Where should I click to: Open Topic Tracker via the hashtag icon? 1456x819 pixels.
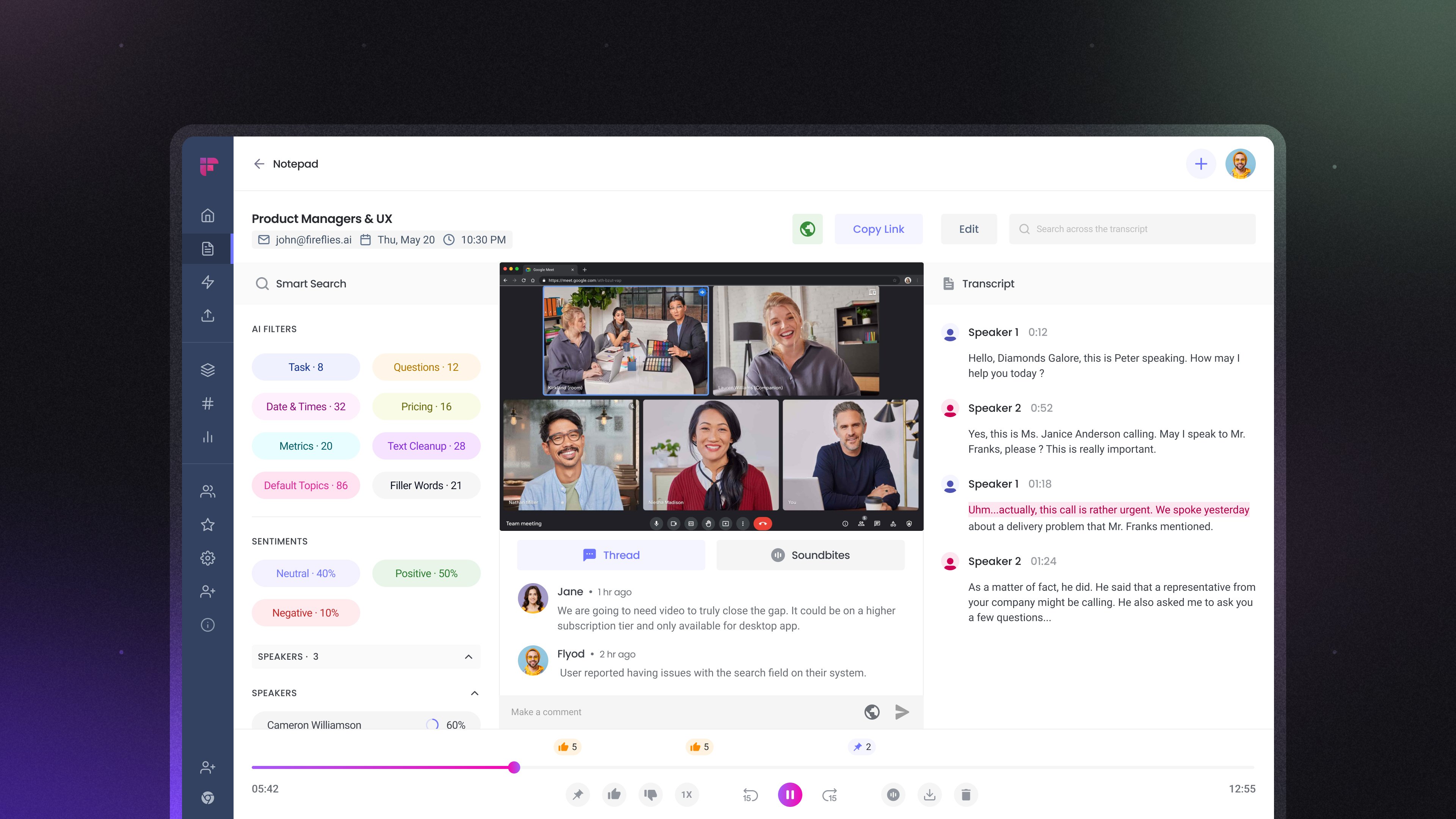pyautogui.click(x=207, y=403)
